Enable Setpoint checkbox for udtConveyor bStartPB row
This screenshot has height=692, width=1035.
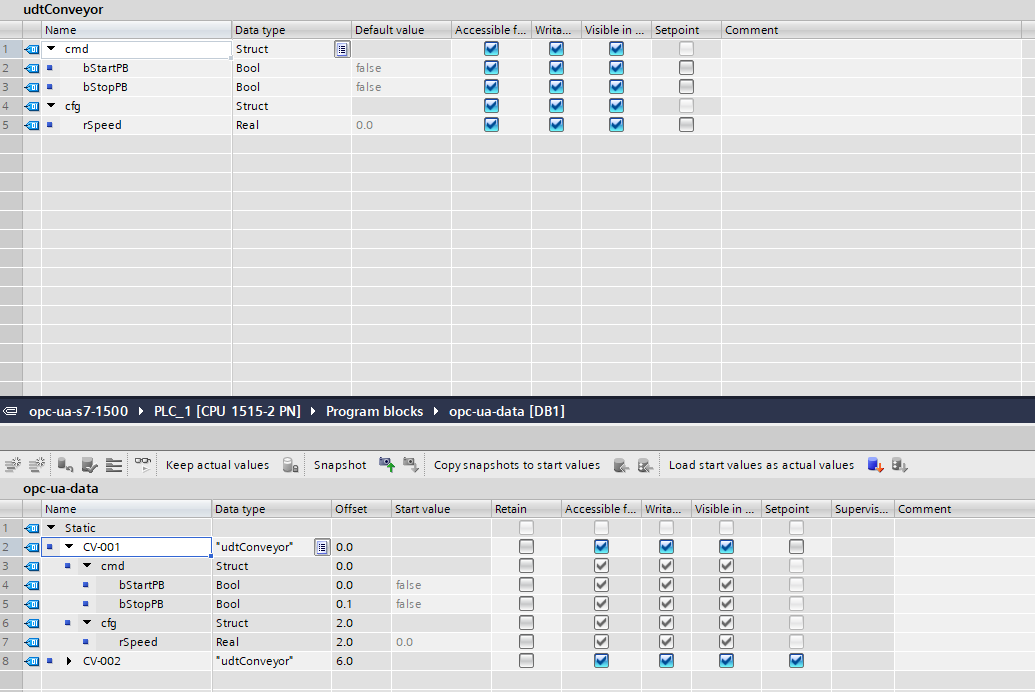pos(686,67)
